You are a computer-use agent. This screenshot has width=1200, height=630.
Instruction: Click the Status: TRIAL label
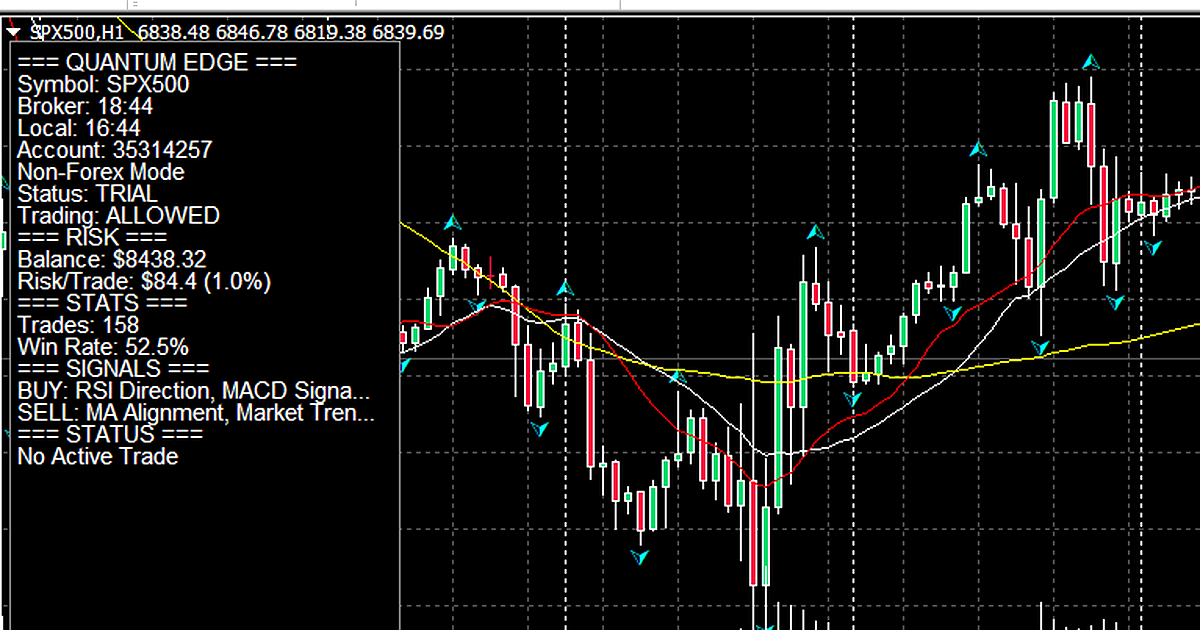pos(87,194)
